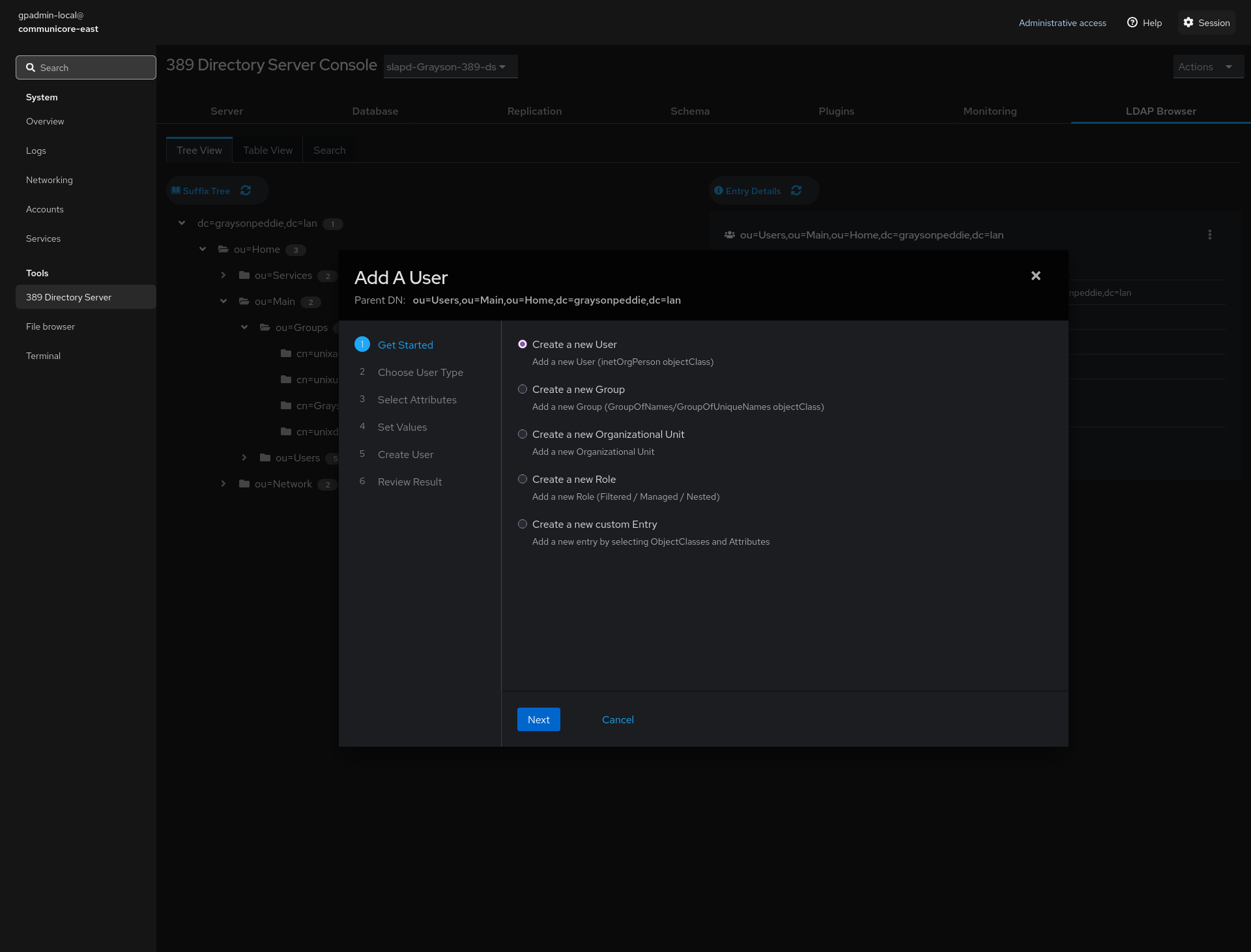Switch to the Monitoring tab

(x=990, y=111)
